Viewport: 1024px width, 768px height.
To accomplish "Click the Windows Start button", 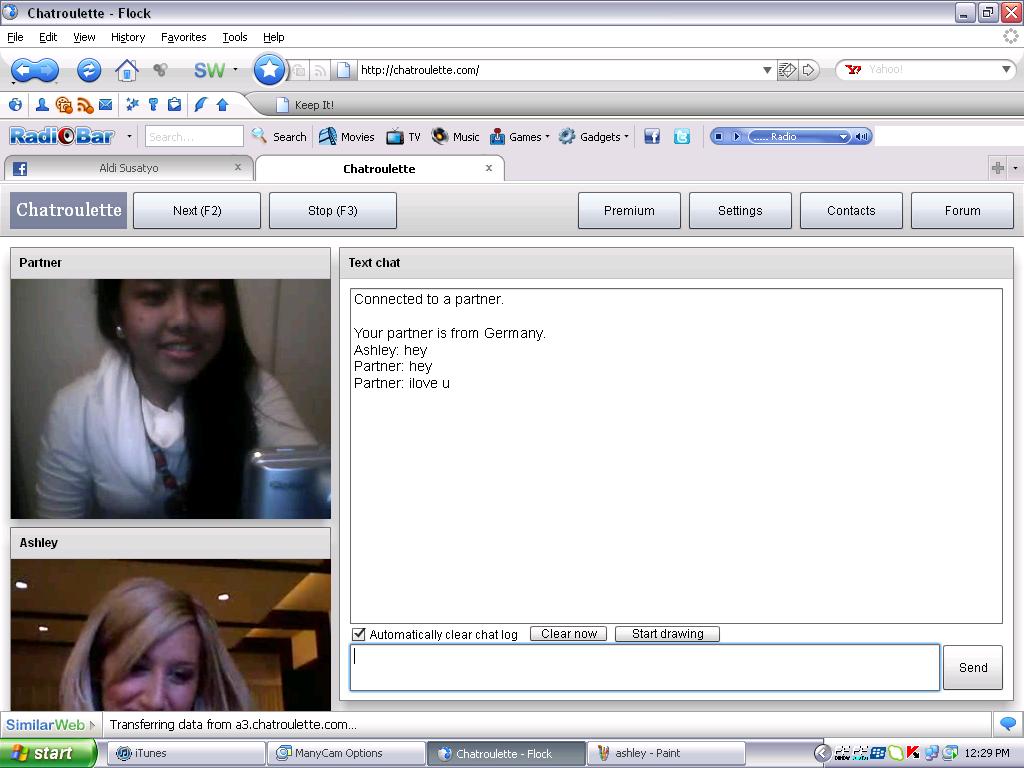I will tap(48, 753).
